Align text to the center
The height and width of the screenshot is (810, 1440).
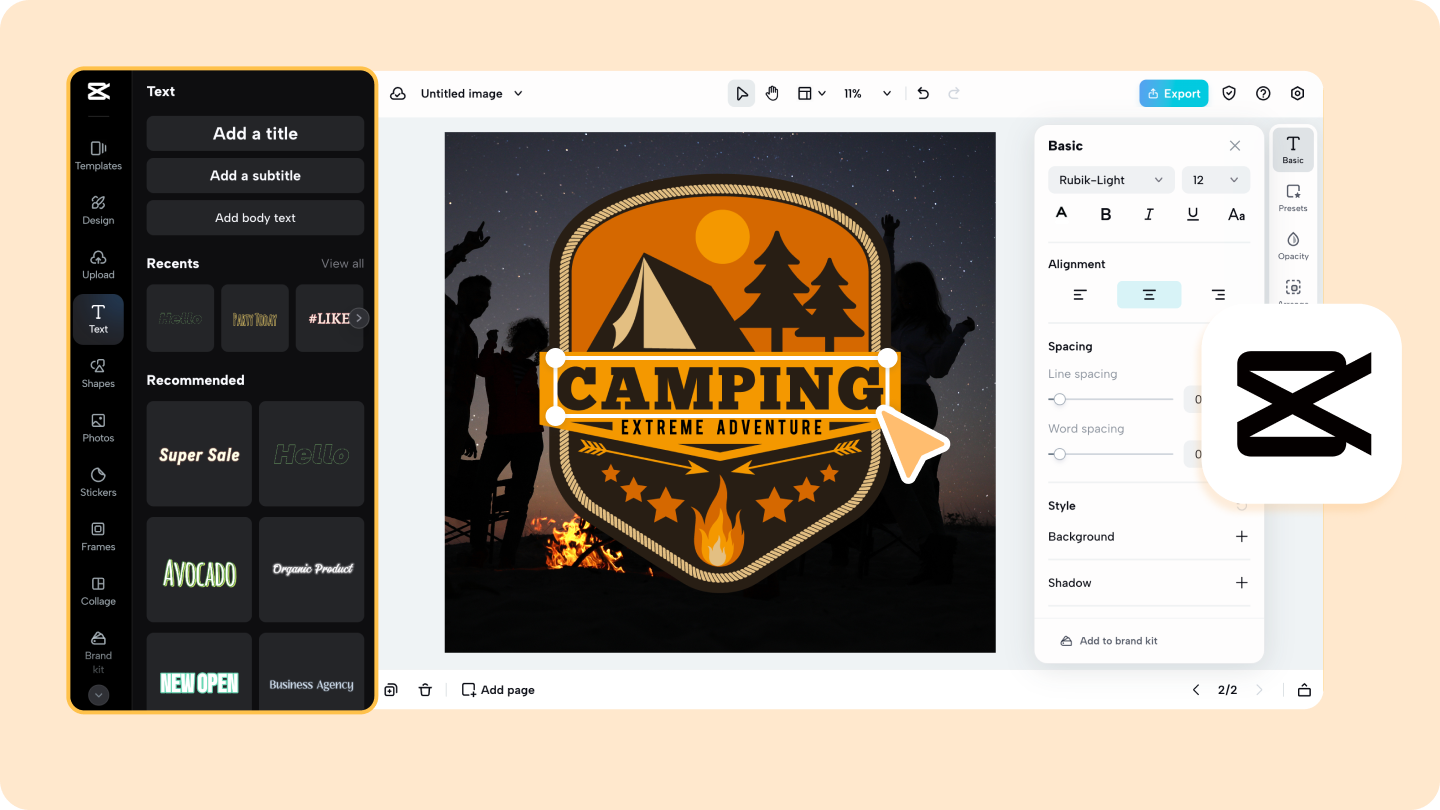pyautogui.click(x=1149, y=295)
